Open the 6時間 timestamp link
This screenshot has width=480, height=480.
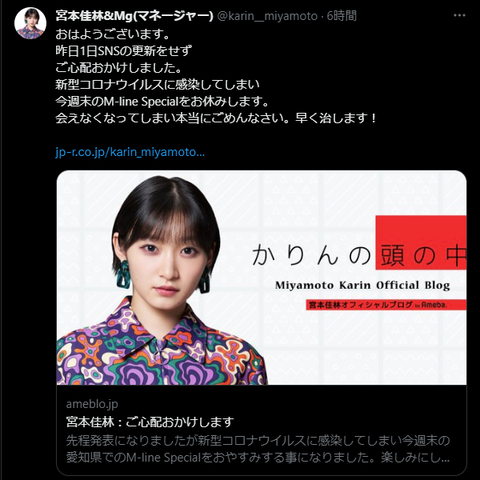pos(342,16)
